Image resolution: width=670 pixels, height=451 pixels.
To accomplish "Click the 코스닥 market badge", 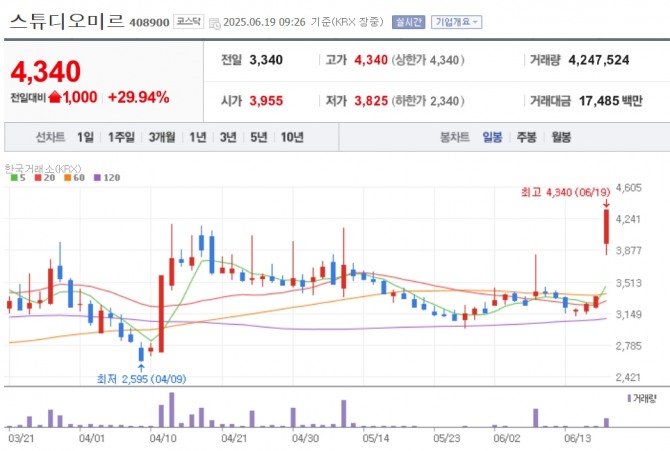I will pyautogui.click(x=188, y=22).
